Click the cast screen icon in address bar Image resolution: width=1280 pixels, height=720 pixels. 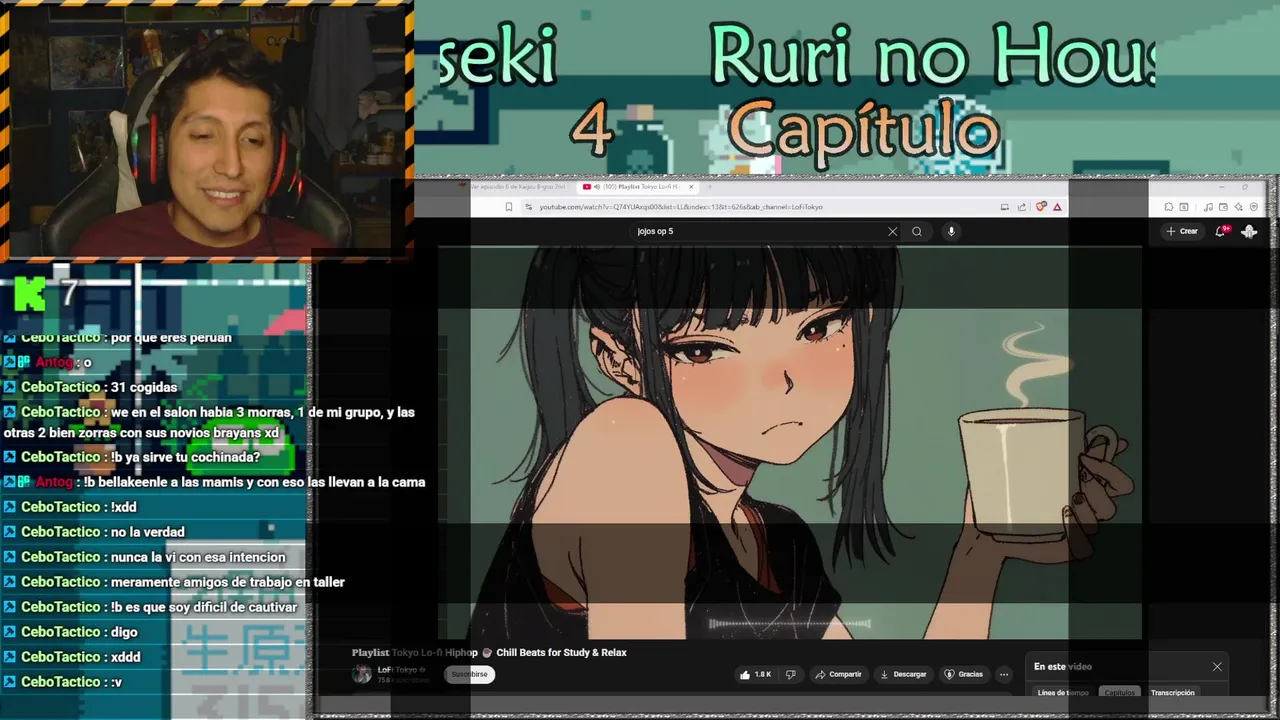coord(1005,207)
